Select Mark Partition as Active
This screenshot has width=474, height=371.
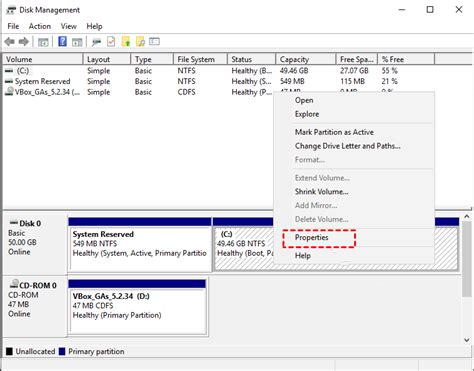(334, 132)
